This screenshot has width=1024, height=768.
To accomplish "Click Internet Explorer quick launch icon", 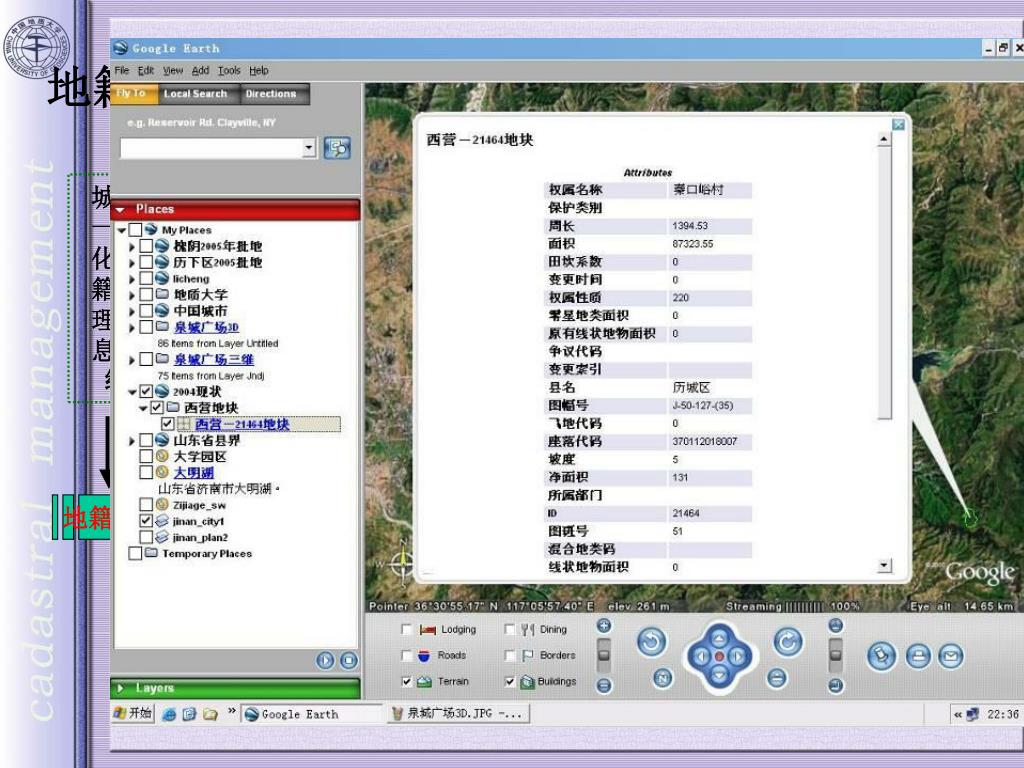I will click(x=169, y=714).
